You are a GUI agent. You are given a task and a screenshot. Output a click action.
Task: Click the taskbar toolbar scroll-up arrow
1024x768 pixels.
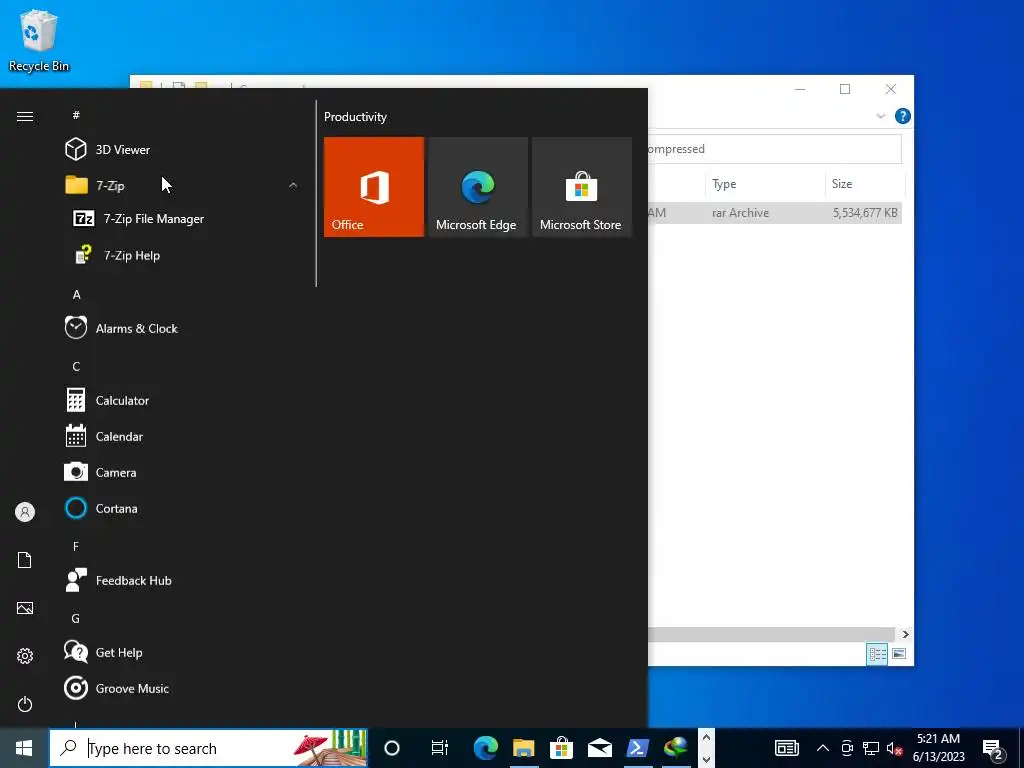click(706, 738)
